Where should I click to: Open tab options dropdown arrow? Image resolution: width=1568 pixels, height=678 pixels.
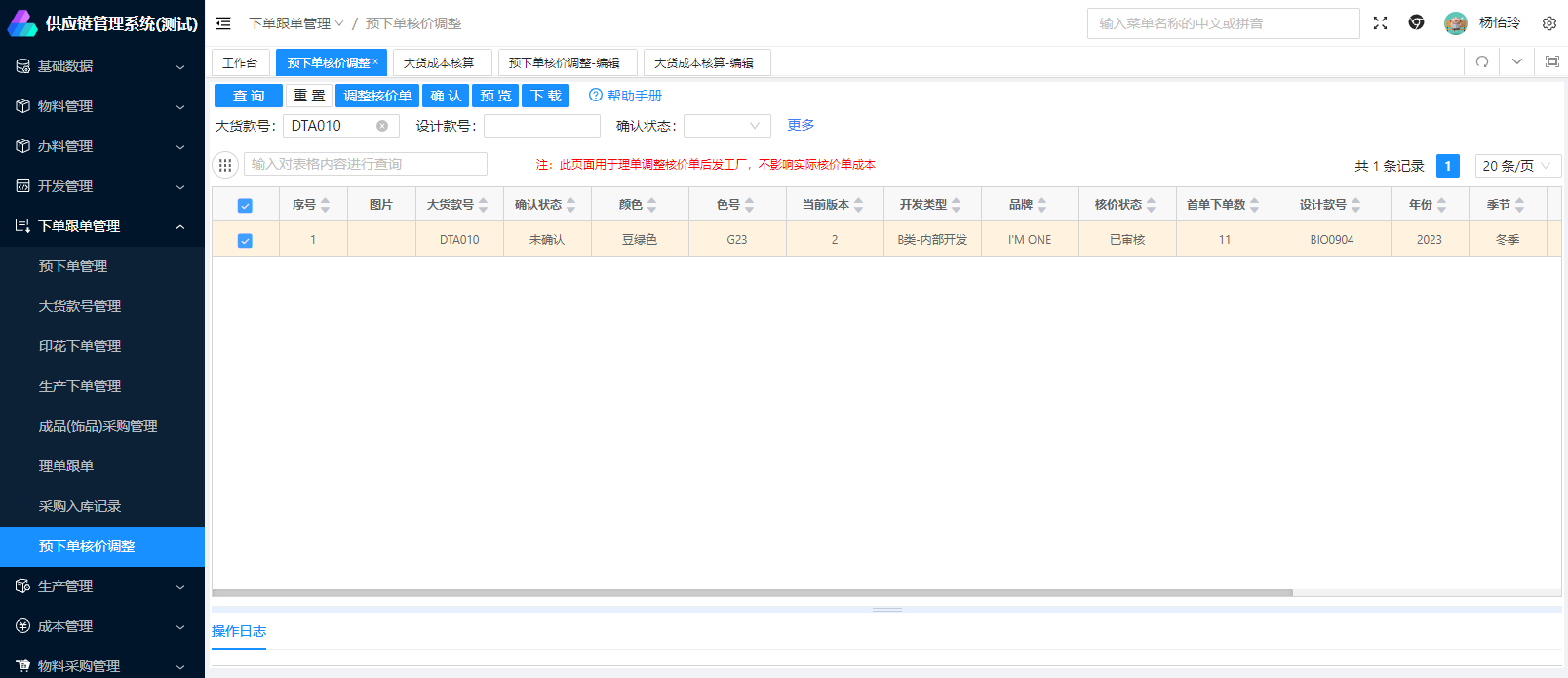click(1517, 62)
